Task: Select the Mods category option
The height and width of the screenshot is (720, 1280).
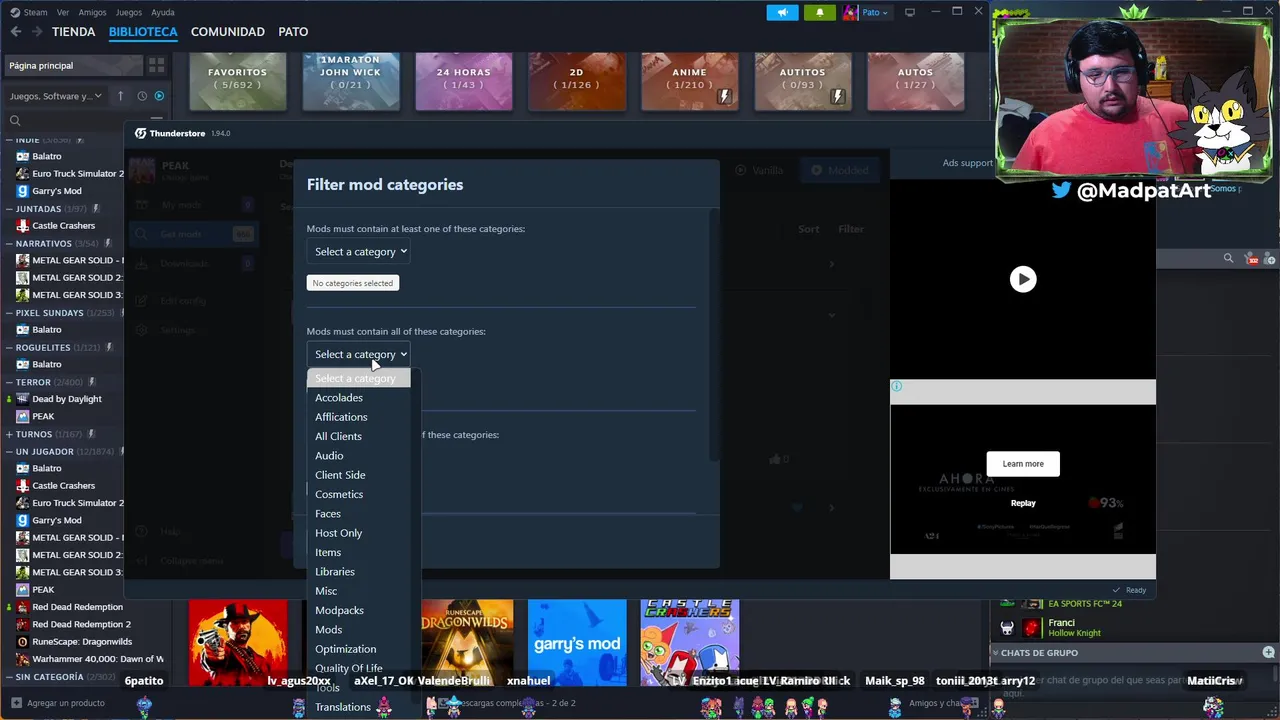Action: click(x=328, y=630)
